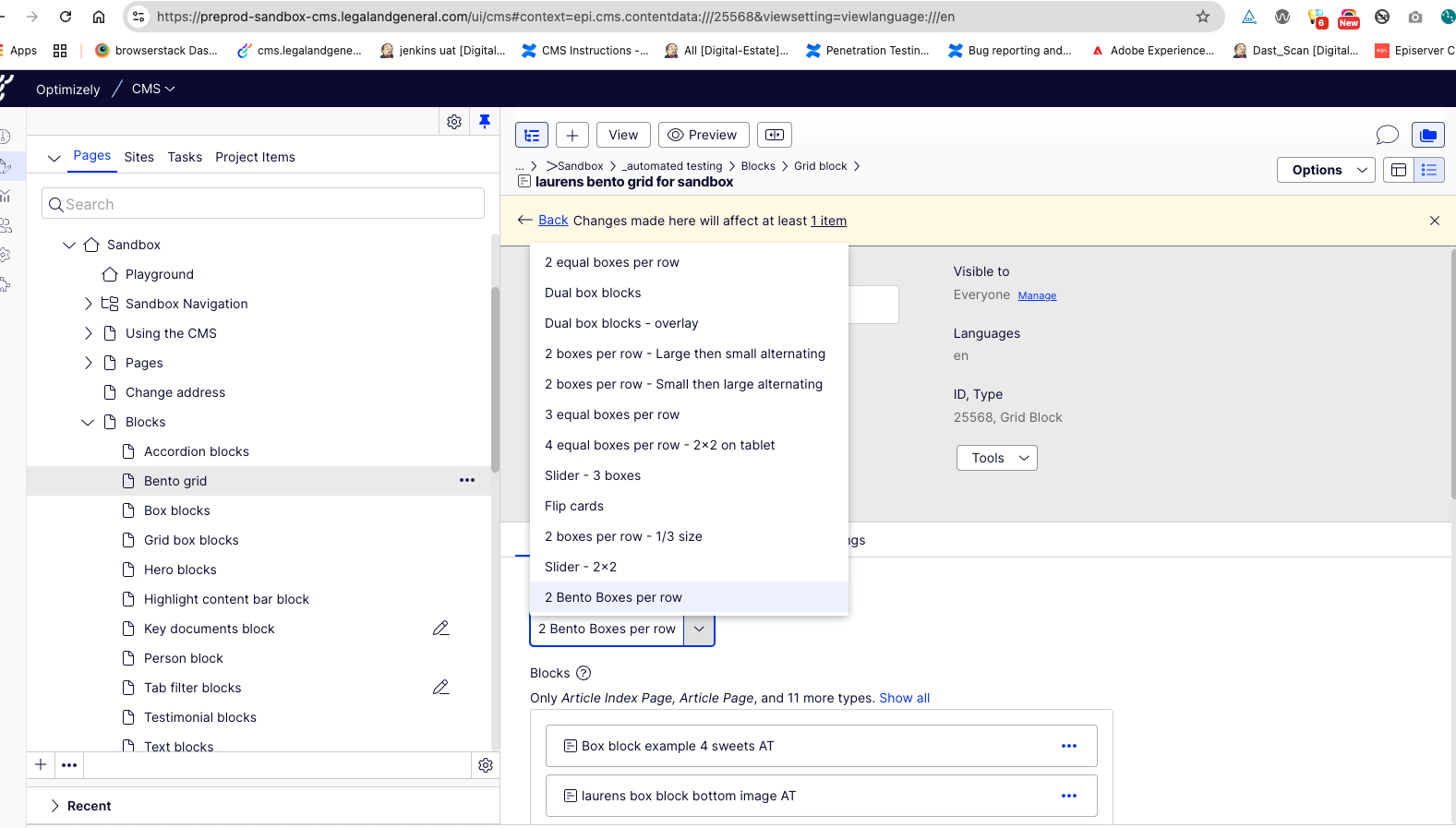The image size is (1456, 828).
Task: Click the Search input field
Action: pos(263,204)
